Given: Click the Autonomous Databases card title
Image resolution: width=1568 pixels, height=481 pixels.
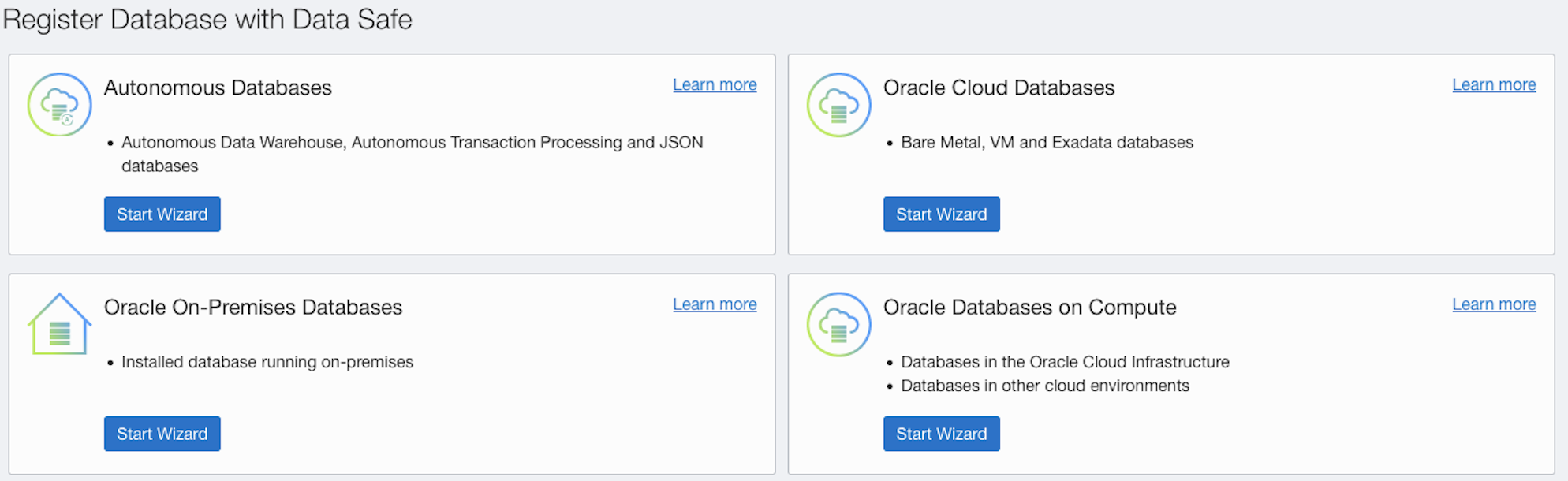Looking at the screenshot, I should coord(218,88).
